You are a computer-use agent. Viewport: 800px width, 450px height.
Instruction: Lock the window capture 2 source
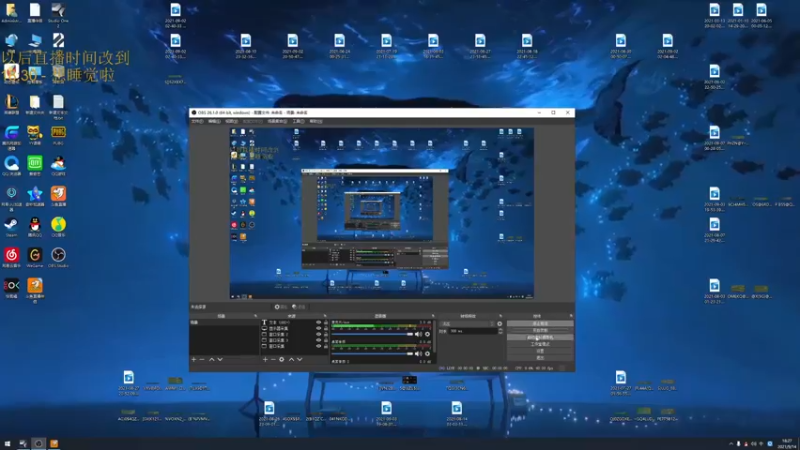[x=326, y=334]
